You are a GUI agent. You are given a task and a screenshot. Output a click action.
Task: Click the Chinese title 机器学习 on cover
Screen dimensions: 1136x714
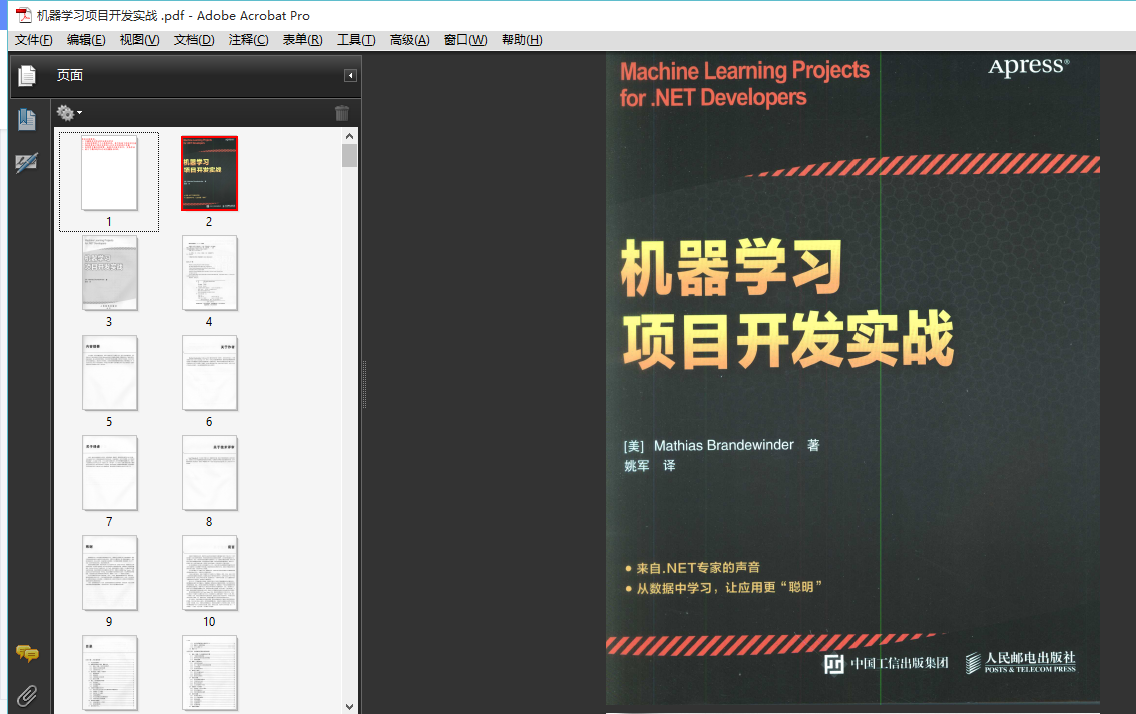(731, 267)
